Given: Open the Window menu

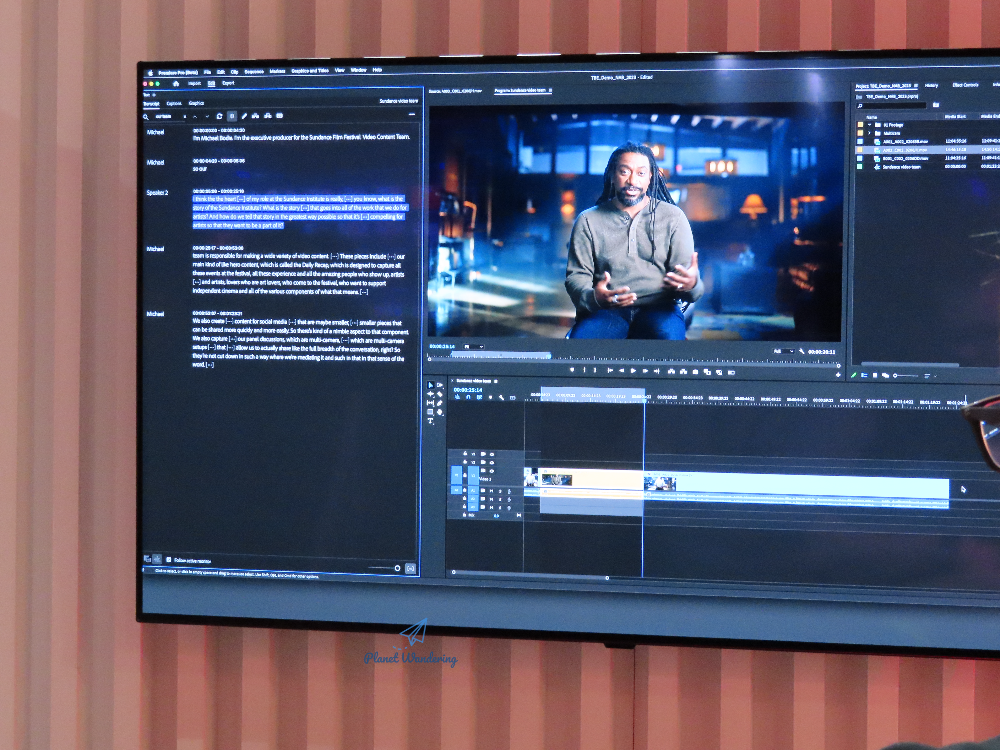Looking at the screenshot, I should tap(358, 70).
